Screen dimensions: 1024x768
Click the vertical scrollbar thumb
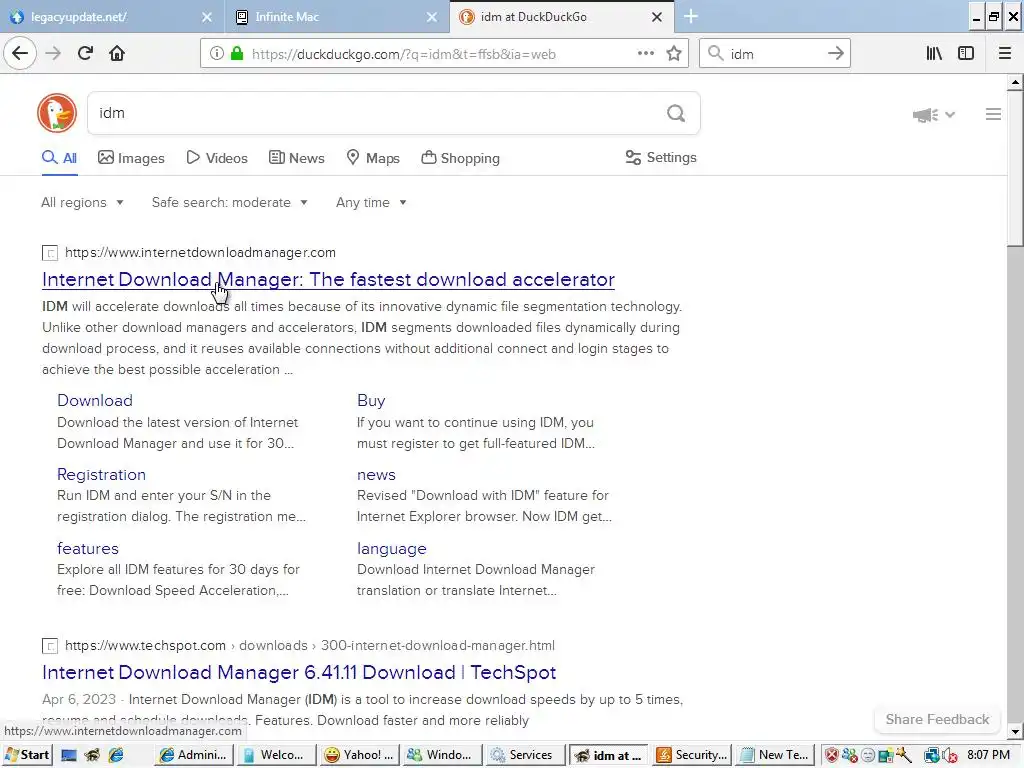pyautogui.click(x=1015, y=168)
